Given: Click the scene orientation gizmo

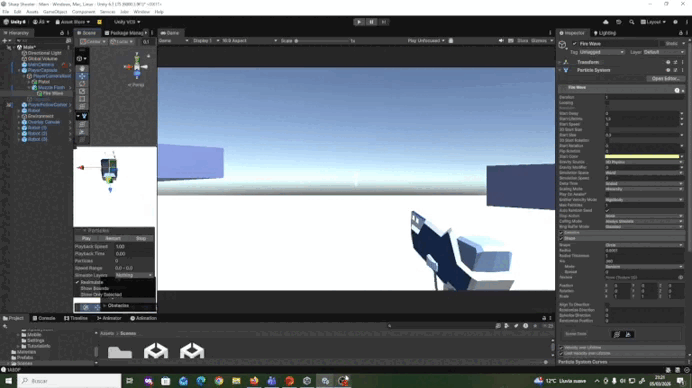Looking at the screenshot, I should coord(137,67).
